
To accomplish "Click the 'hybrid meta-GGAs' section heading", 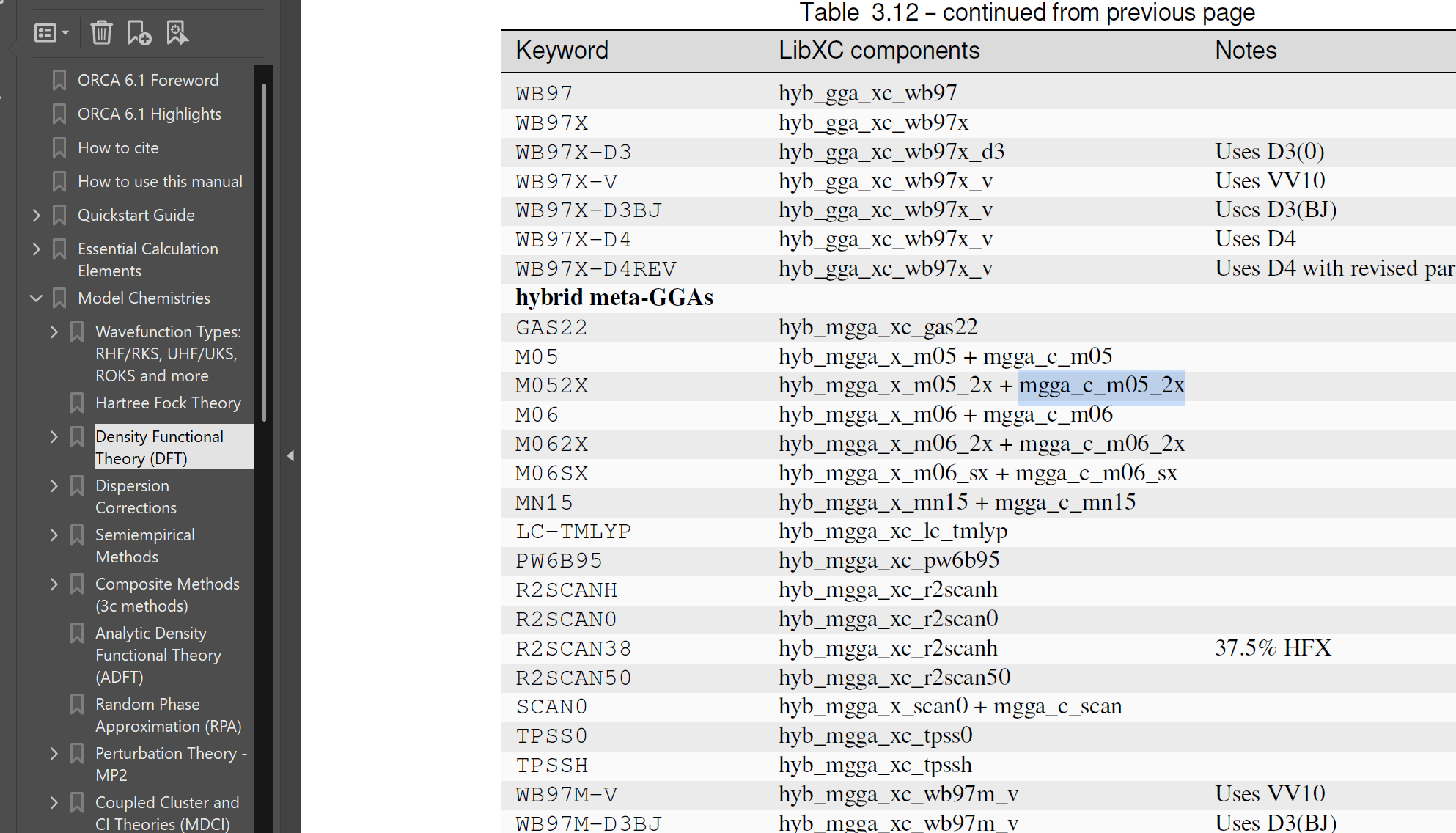I will click(614, 297).
